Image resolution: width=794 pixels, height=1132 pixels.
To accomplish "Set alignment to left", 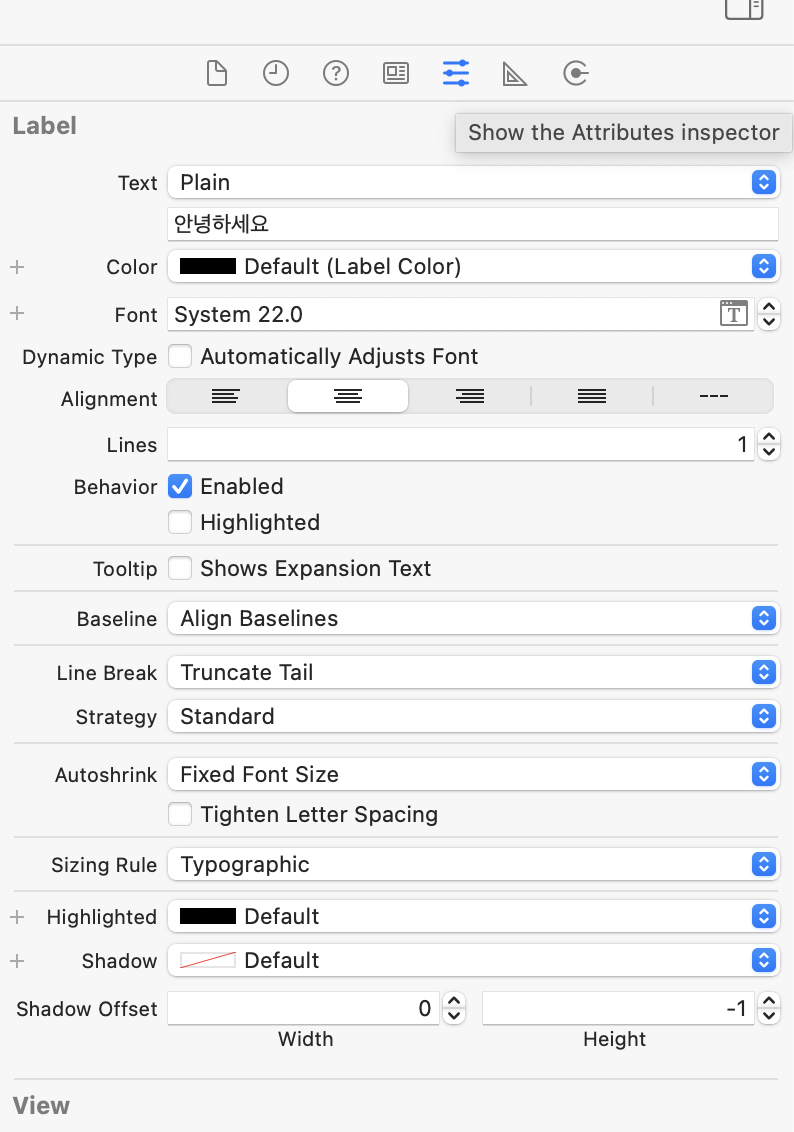I will tap(226, 396).
